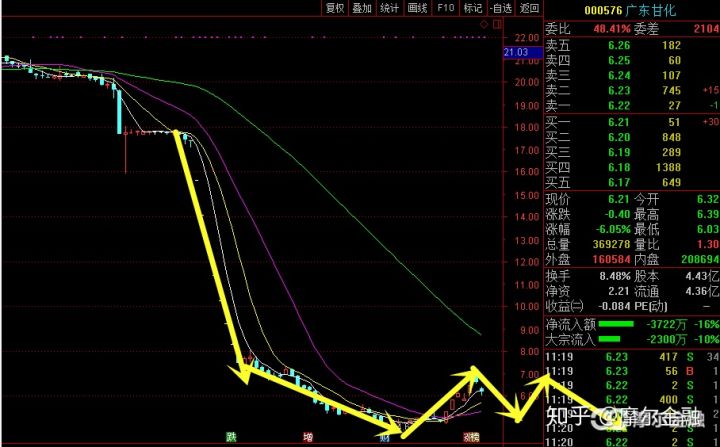This screenshot has width=720, height=447.
Task: Select the 卖三 row price 6.24
Action: point(619,75)
